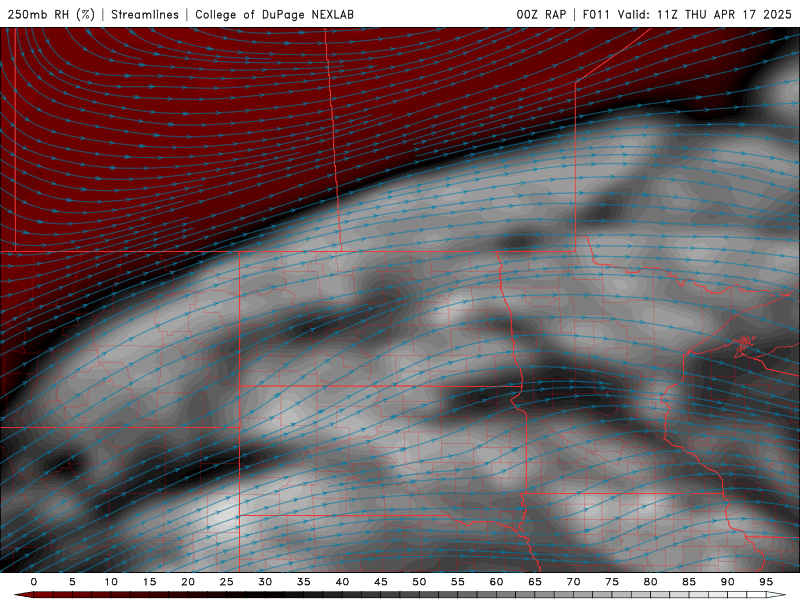Click the "60" scale number
800x600 pixels.
496,582
